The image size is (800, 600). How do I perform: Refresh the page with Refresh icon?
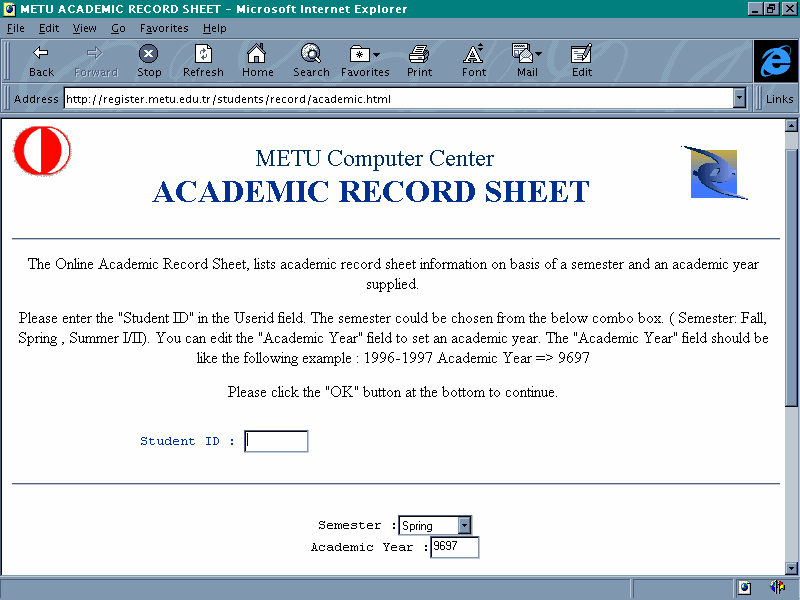pyautogui.click(x=203, y=54)
